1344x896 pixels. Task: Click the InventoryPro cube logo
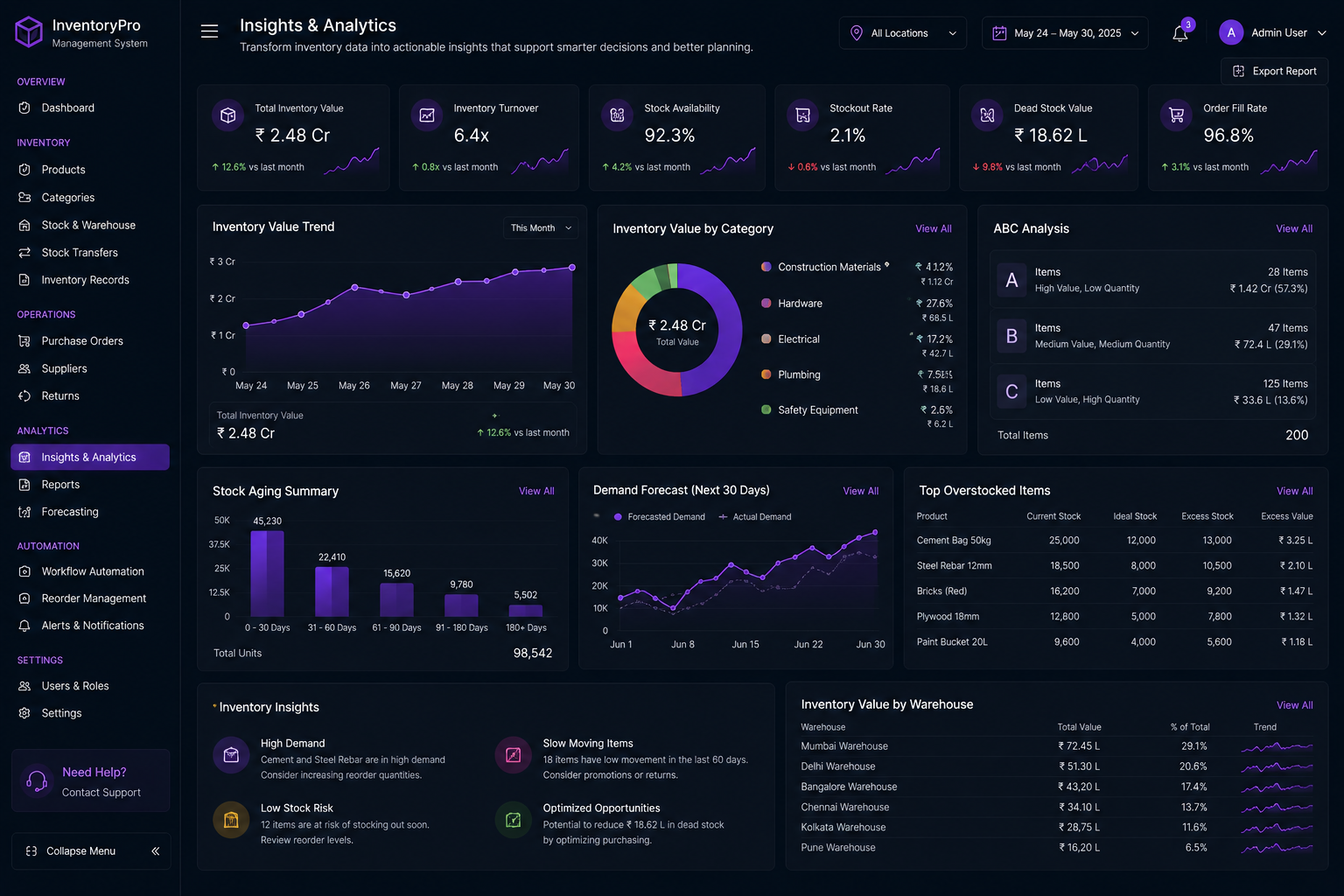point(29,32)
